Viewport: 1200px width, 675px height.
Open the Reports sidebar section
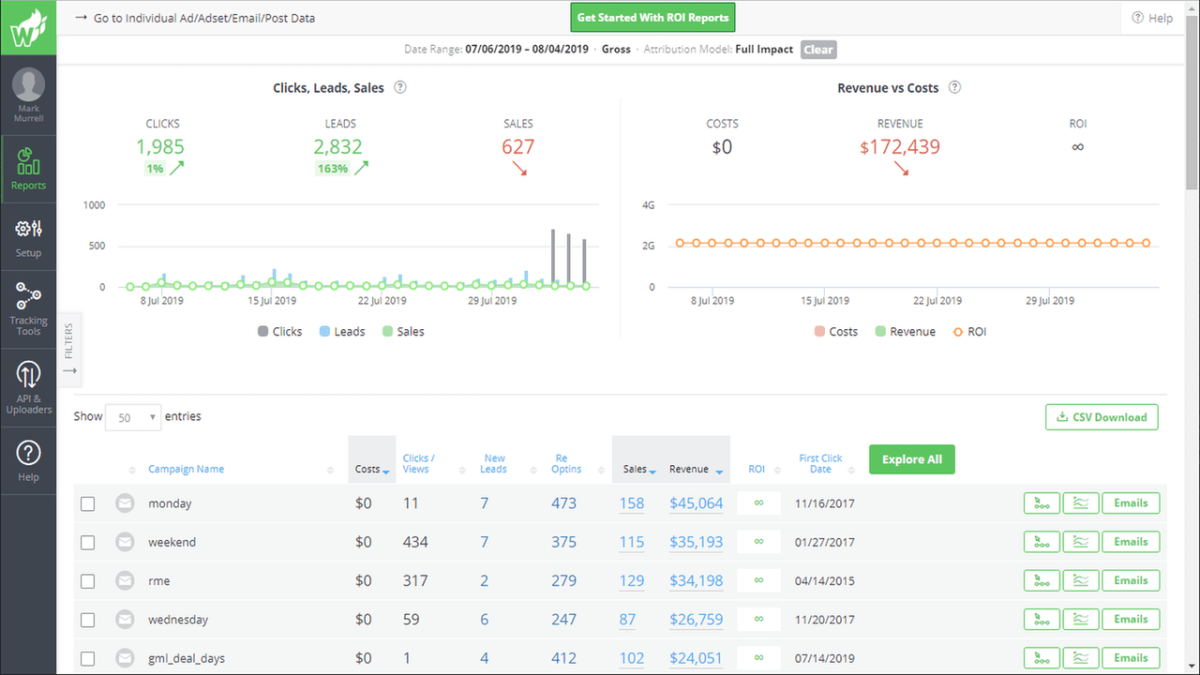pos(28,167)
